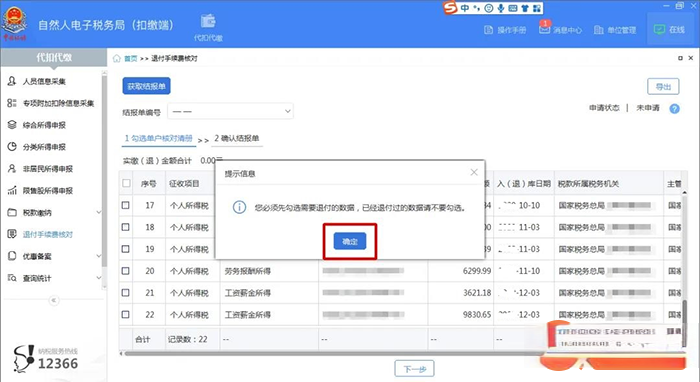The image size is (700, 382).
Task: Expand the 查询统计 sidebar group
Action: 99,278
